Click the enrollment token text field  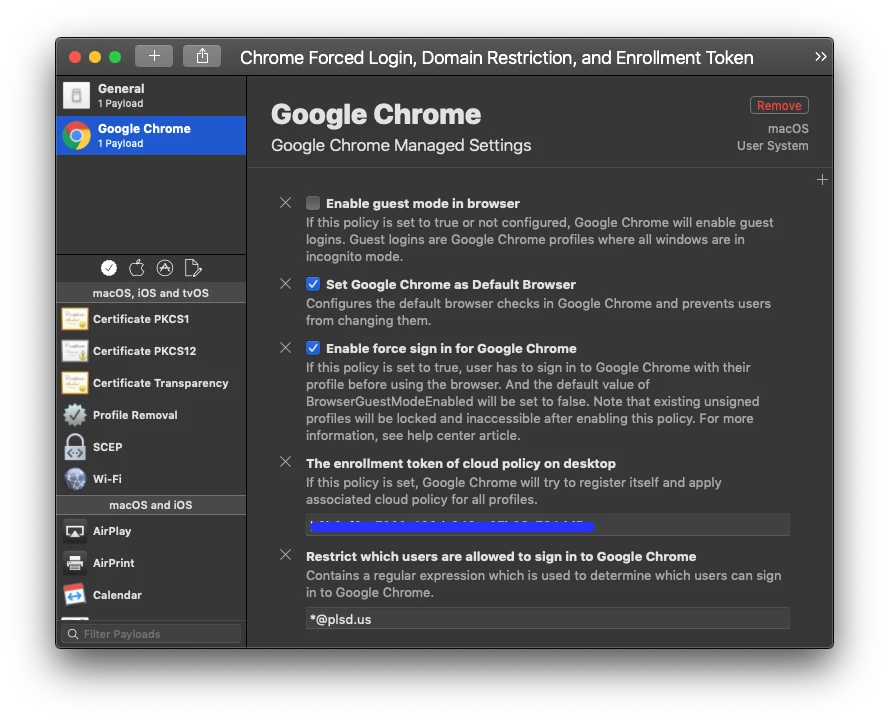(x=548, y=525)
